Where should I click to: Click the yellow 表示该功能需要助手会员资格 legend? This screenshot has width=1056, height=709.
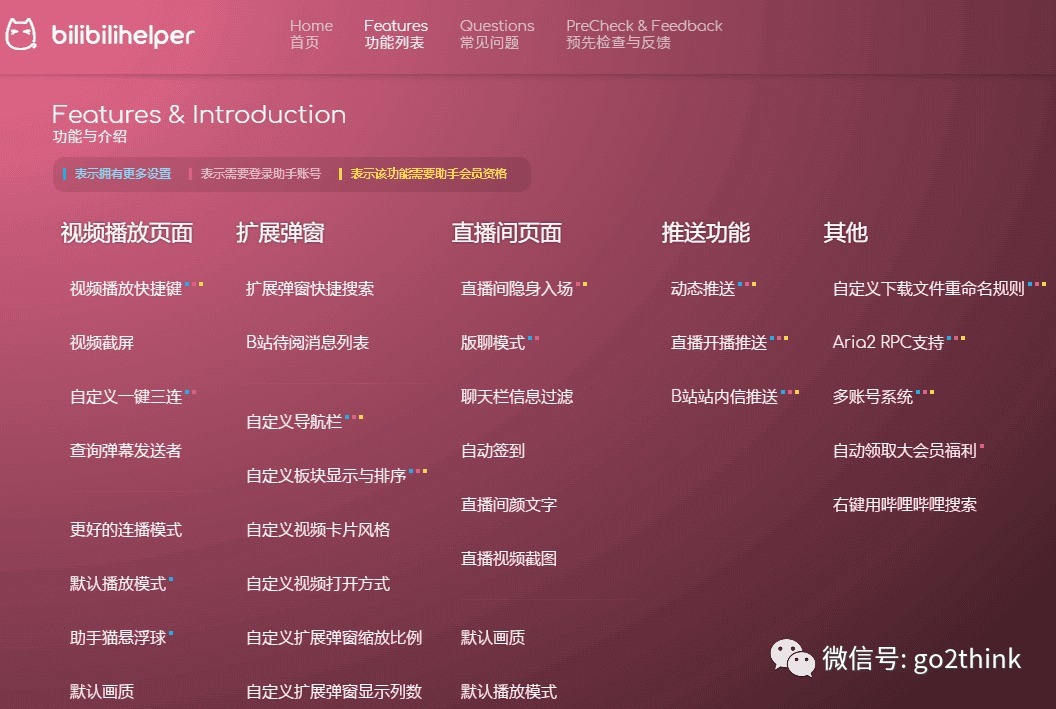coord(428,173)
